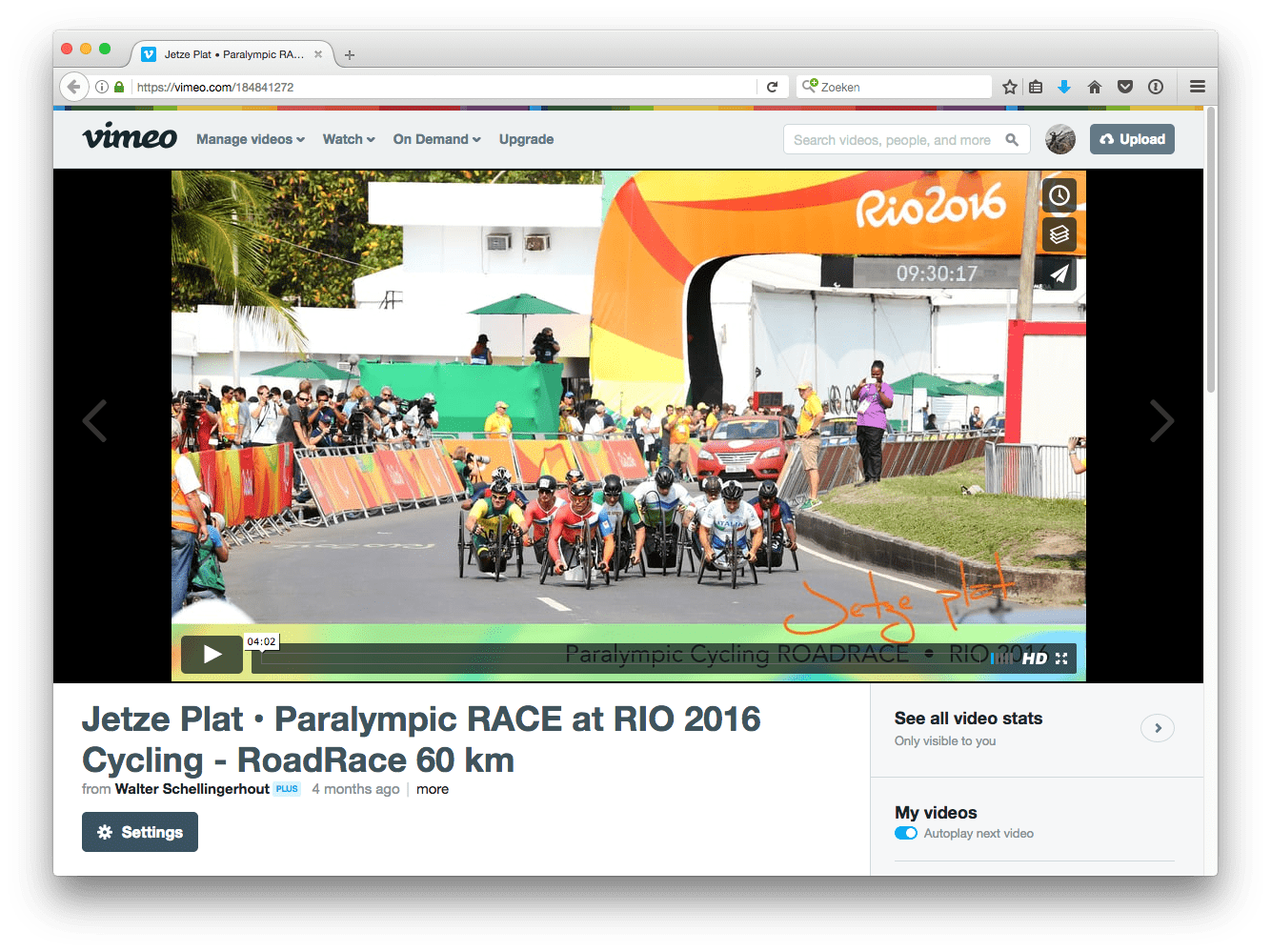Image resolution: width=1271 pixels, height=952 pixels.
Task: Toggle HD quality in player
Action: [x=1035, y=658]
